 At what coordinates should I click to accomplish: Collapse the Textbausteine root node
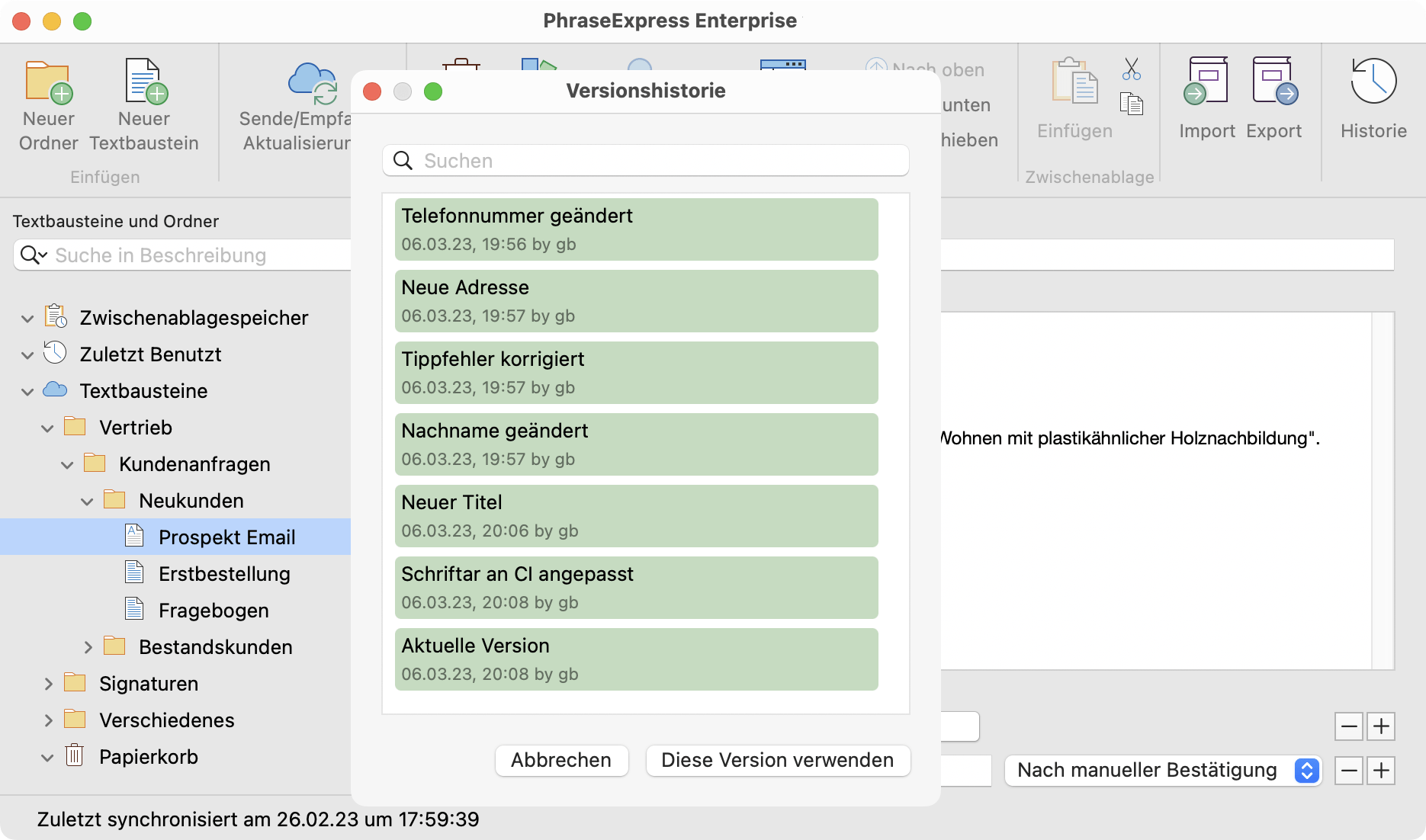pyautogui.click(x=27, y=392)
